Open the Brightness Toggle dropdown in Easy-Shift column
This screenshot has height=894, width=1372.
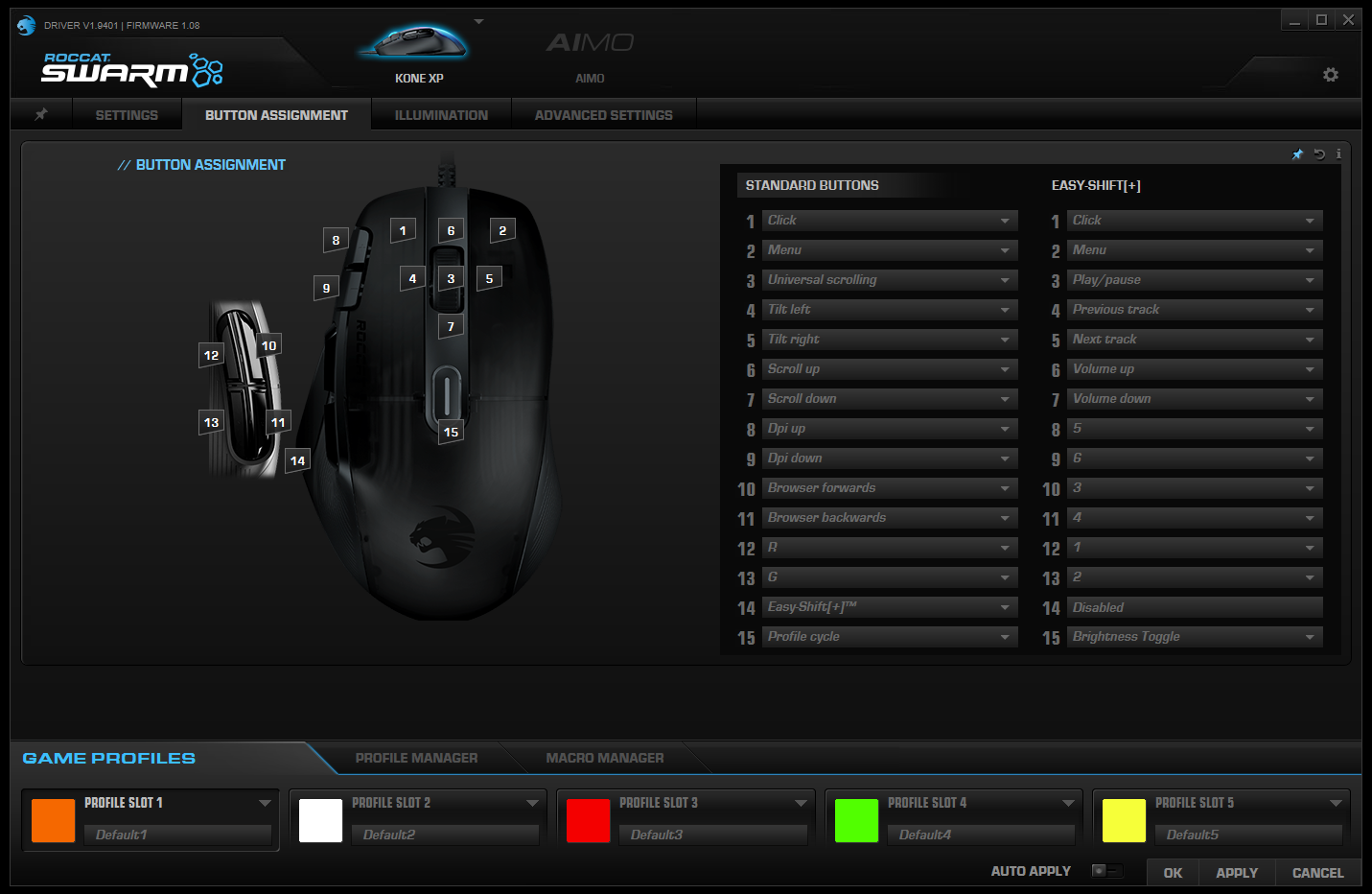coord(1193,636)
